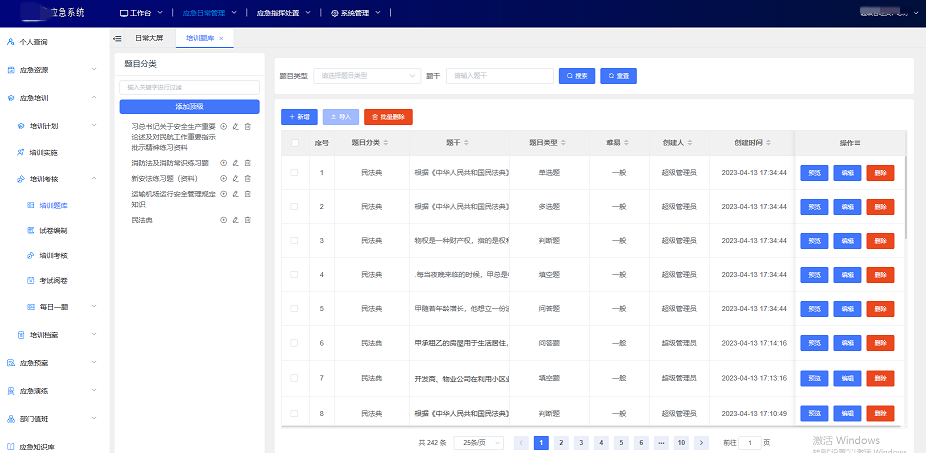Click the category keyword filter input

tap(190, 87)
